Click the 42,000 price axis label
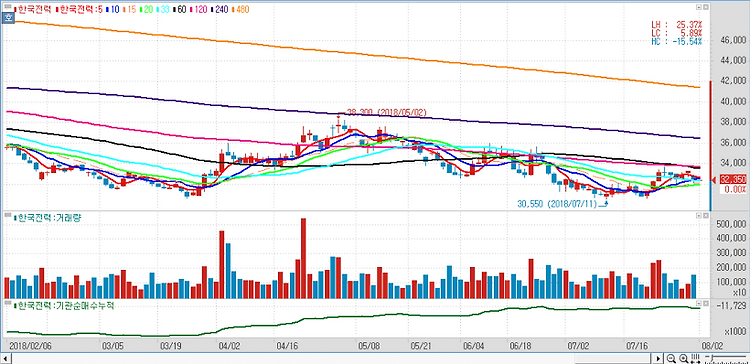Viewport: 750px width, 364px height. tap(733, 81)
